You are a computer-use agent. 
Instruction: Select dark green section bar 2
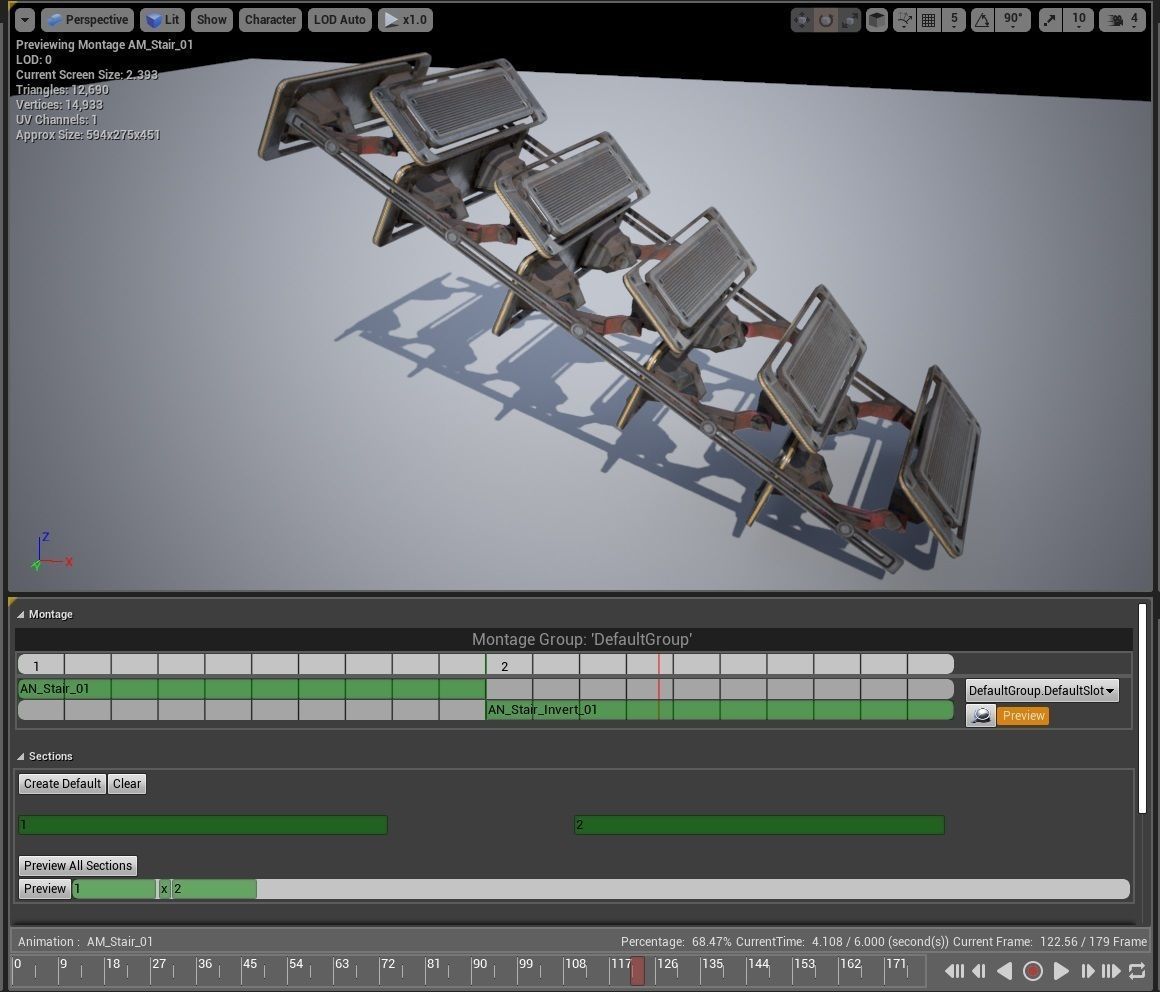(759, 825)
